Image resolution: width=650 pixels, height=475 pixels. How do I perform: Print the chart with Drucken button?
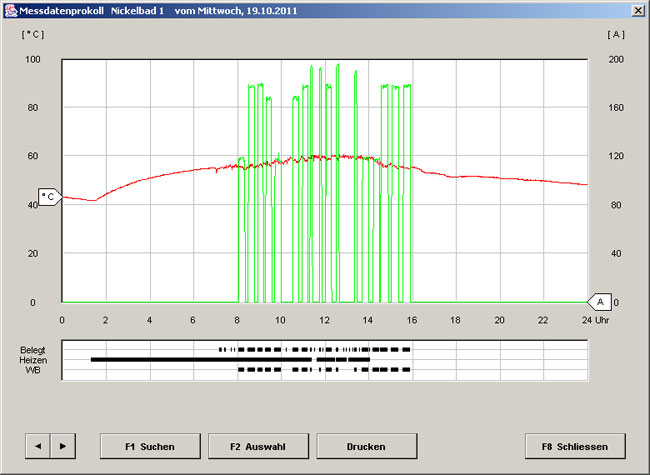click(366, 444)
